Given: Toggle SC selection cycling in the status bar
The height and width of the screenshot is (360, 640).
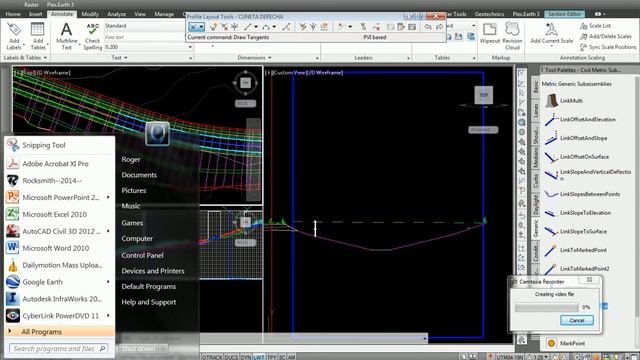Looking at the screenshot, I should pyautogui.click(x=282, y=357).
